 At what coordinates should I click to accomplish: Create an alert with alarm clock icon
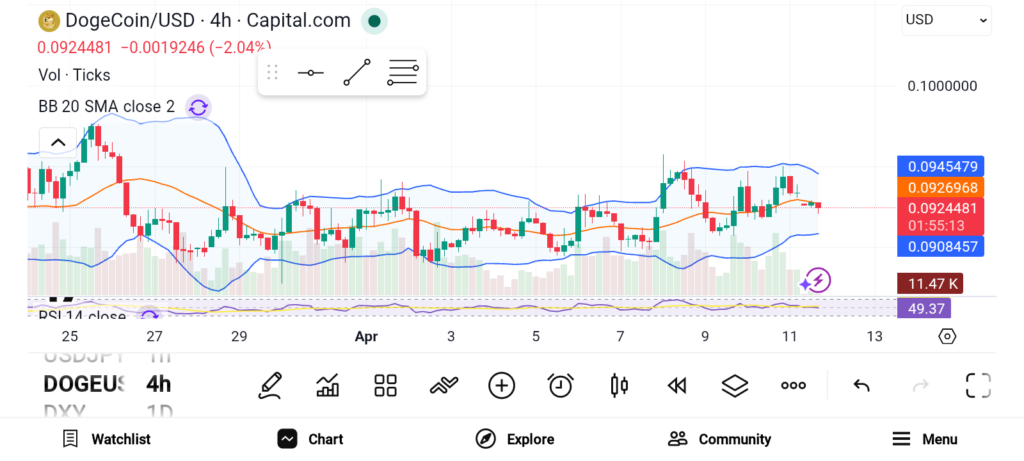pyautogui.click(x=560, y=385)
